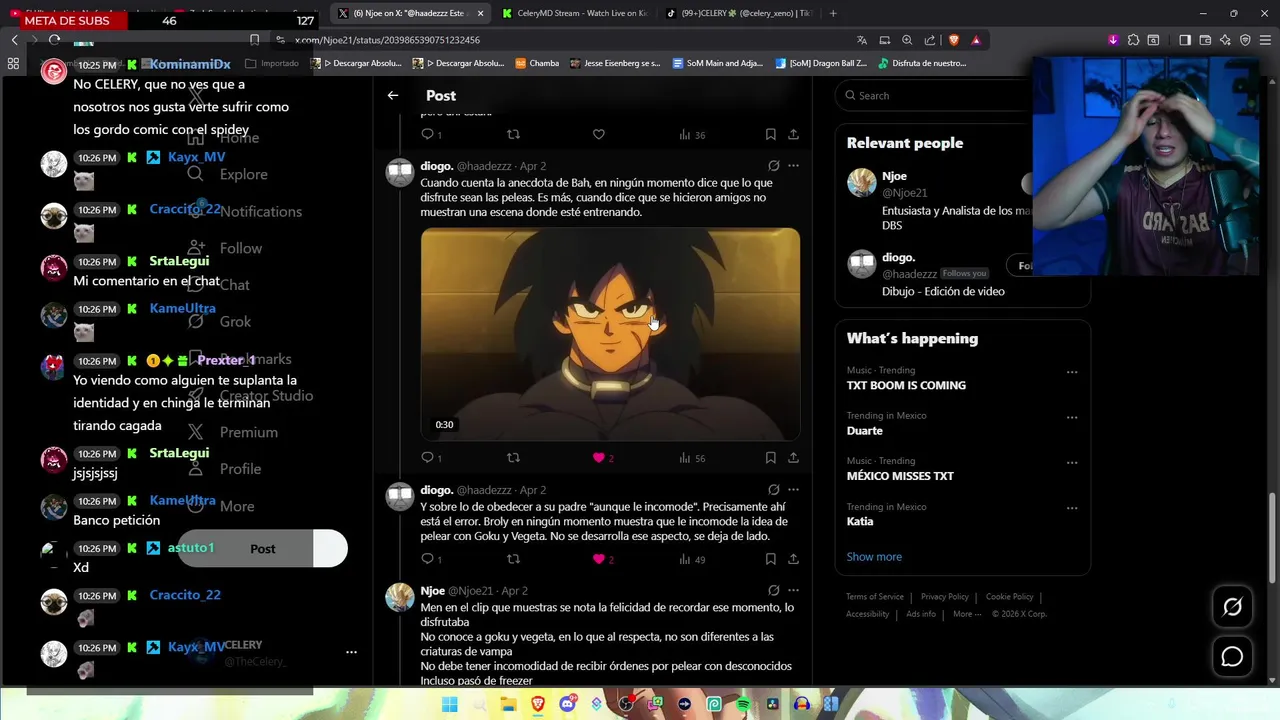Open more options on diogo's 'Y sobre' post
The image size is (1280, 720).
793,490
